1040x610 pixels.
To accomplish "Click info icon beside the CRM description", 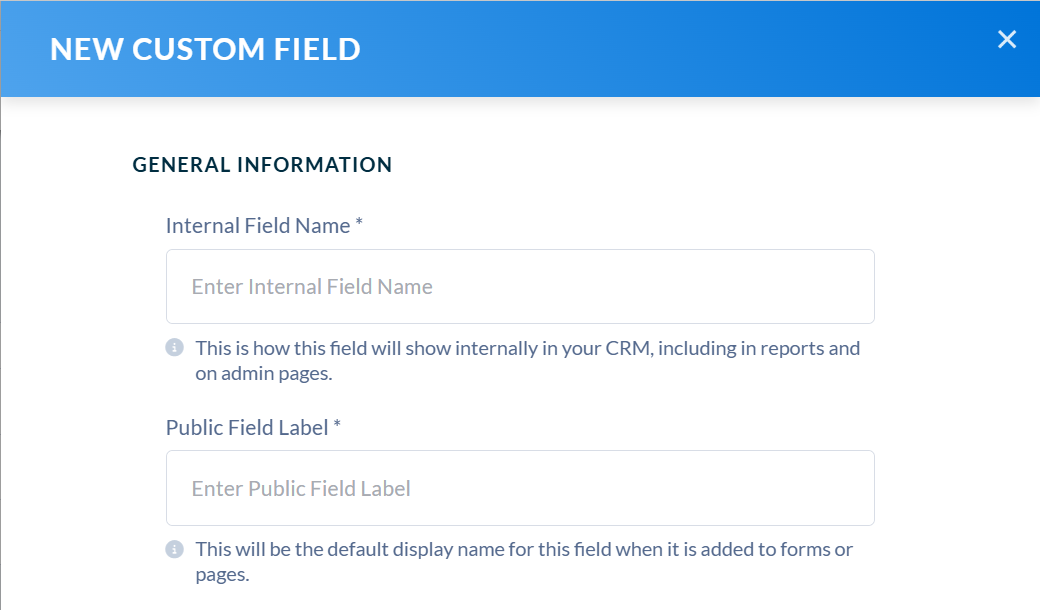I will coord(174,347).
